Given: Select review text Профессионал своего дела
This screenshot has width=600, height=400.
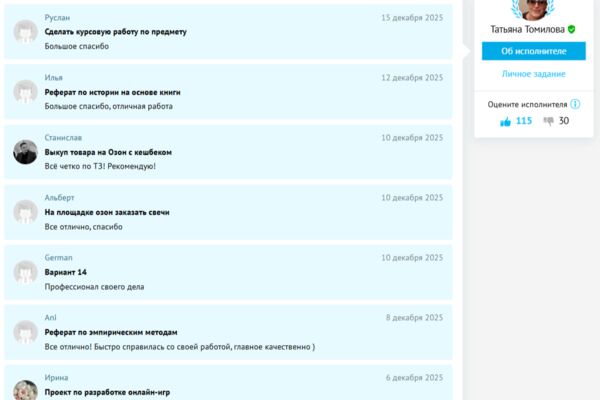Looking at the screenshot, I should [x=95, y=287].
